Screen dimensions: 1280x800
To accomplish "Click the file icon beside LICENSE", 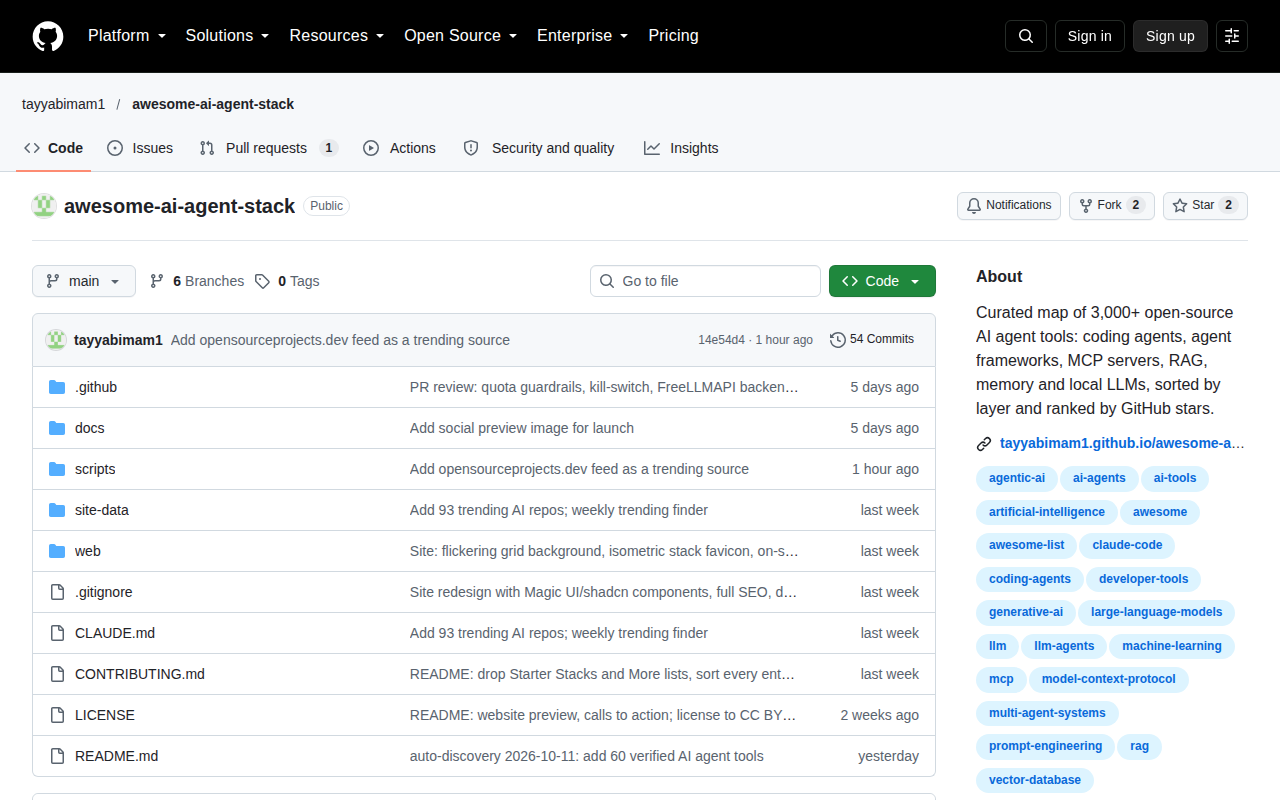I will coord(57,715).
